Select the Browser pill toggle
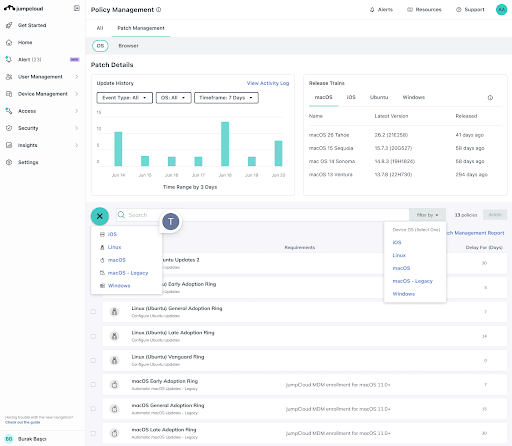512x446 pixels. (x=128, y=46)
